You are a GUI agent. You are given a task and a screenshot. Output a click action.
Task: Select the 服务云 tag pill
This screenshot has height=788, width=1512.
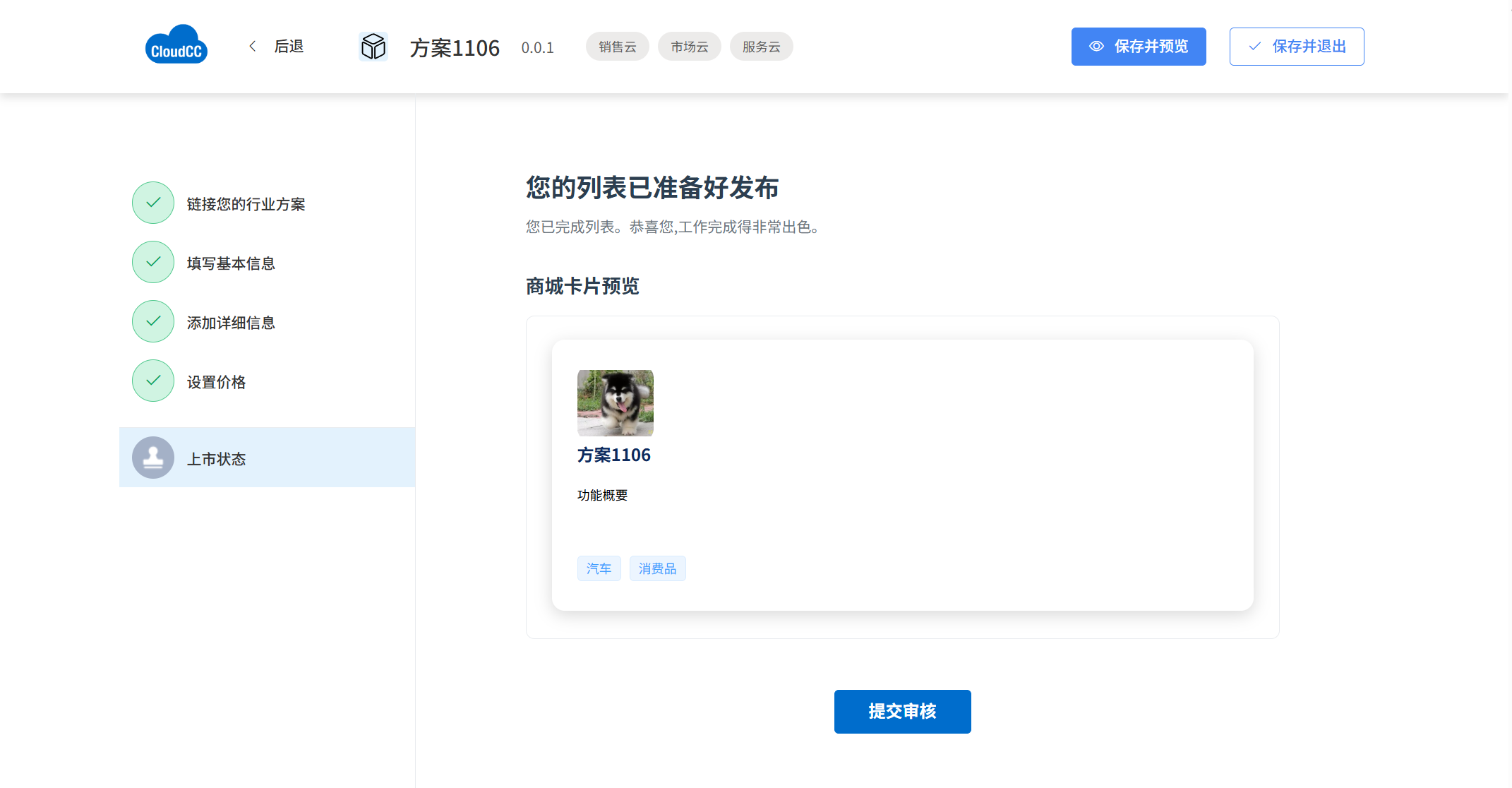click(761, 47)
